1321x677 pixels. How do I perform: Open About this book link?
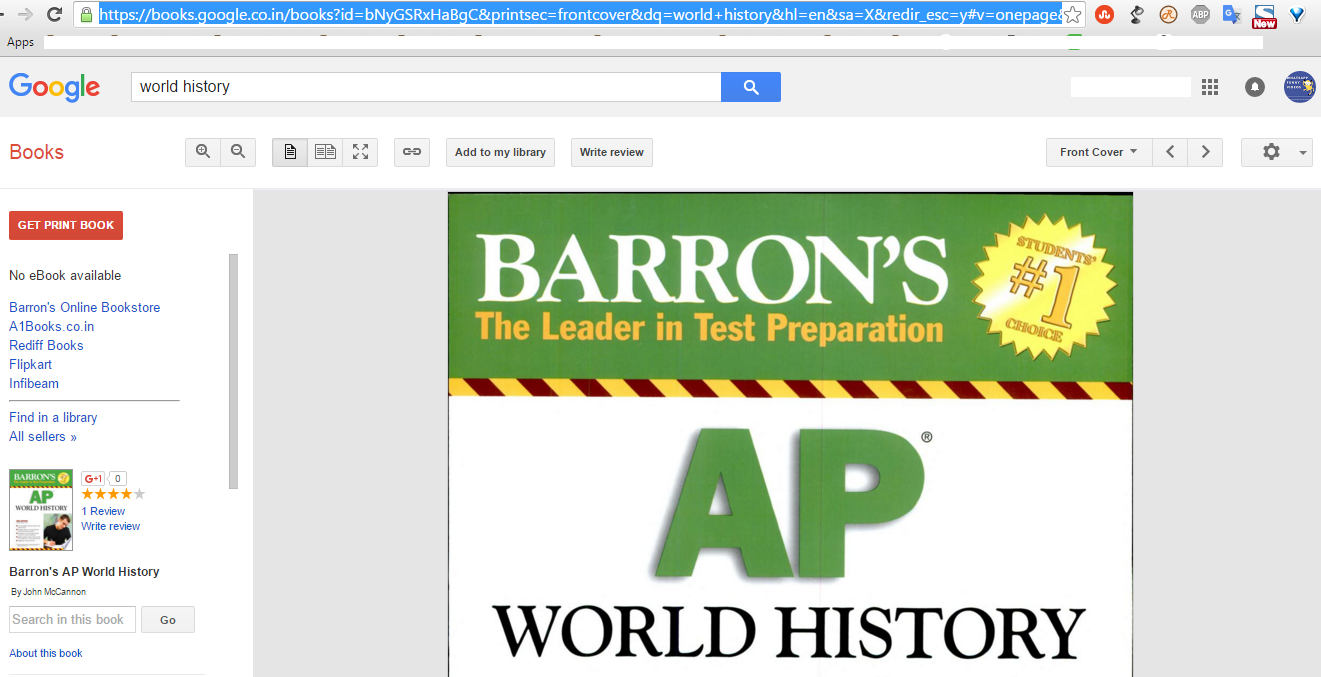(x=46, y=653)
